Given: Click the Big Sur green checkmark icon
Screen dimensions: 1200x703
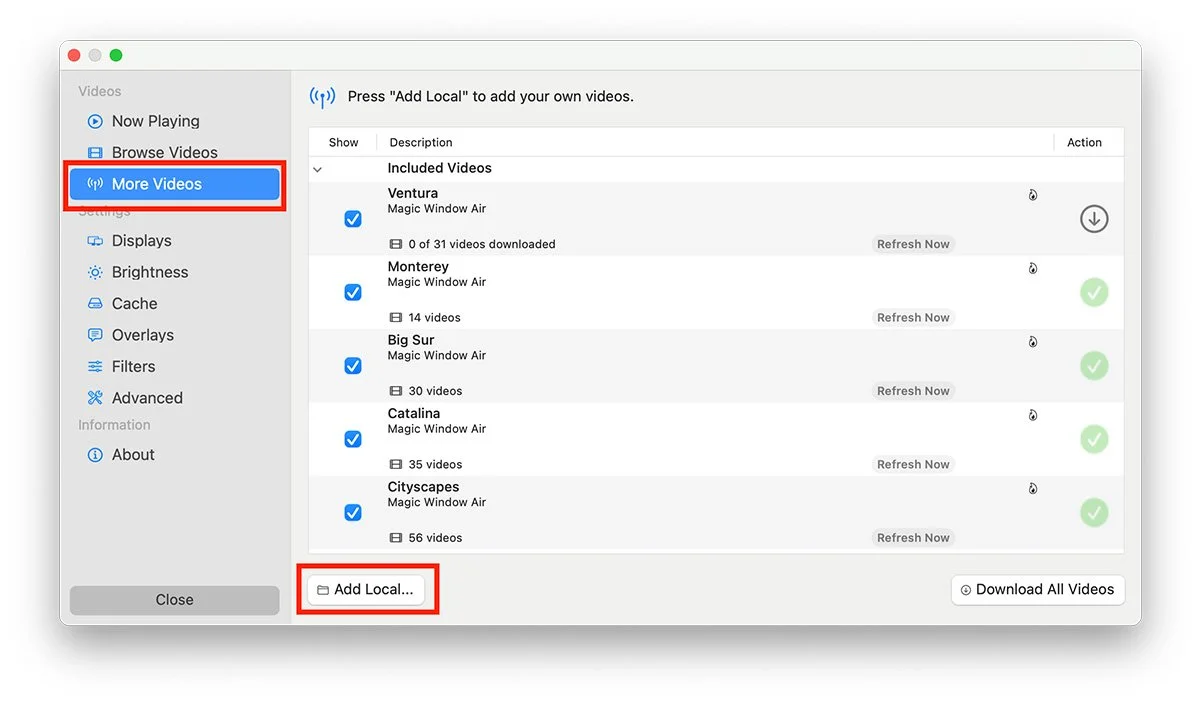Looking at the screenshot, I should coord(1094,366).
